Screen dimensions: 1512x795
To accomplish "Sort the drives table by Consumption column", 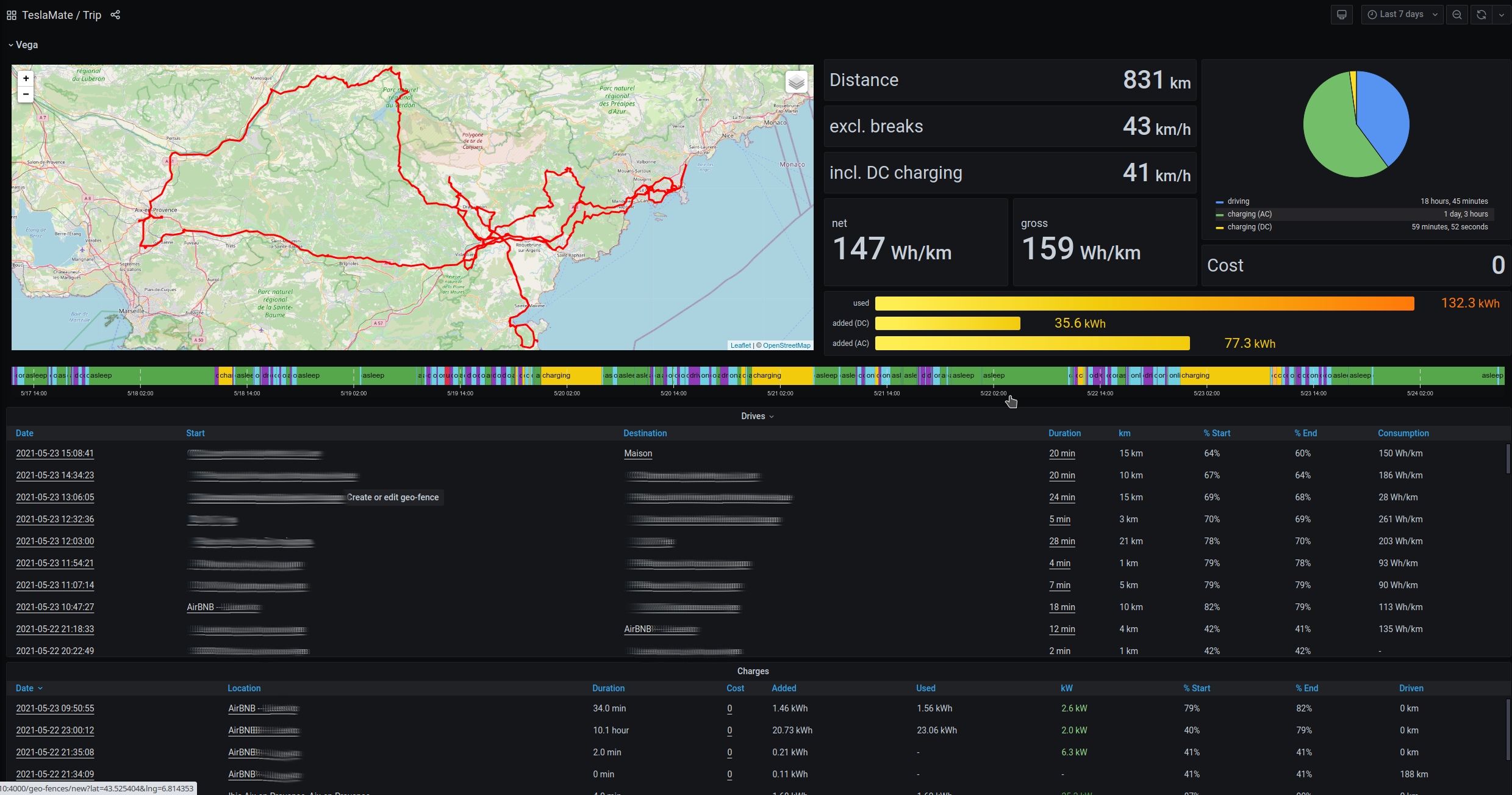I will pyautogui.click(x=1403, y=433).
